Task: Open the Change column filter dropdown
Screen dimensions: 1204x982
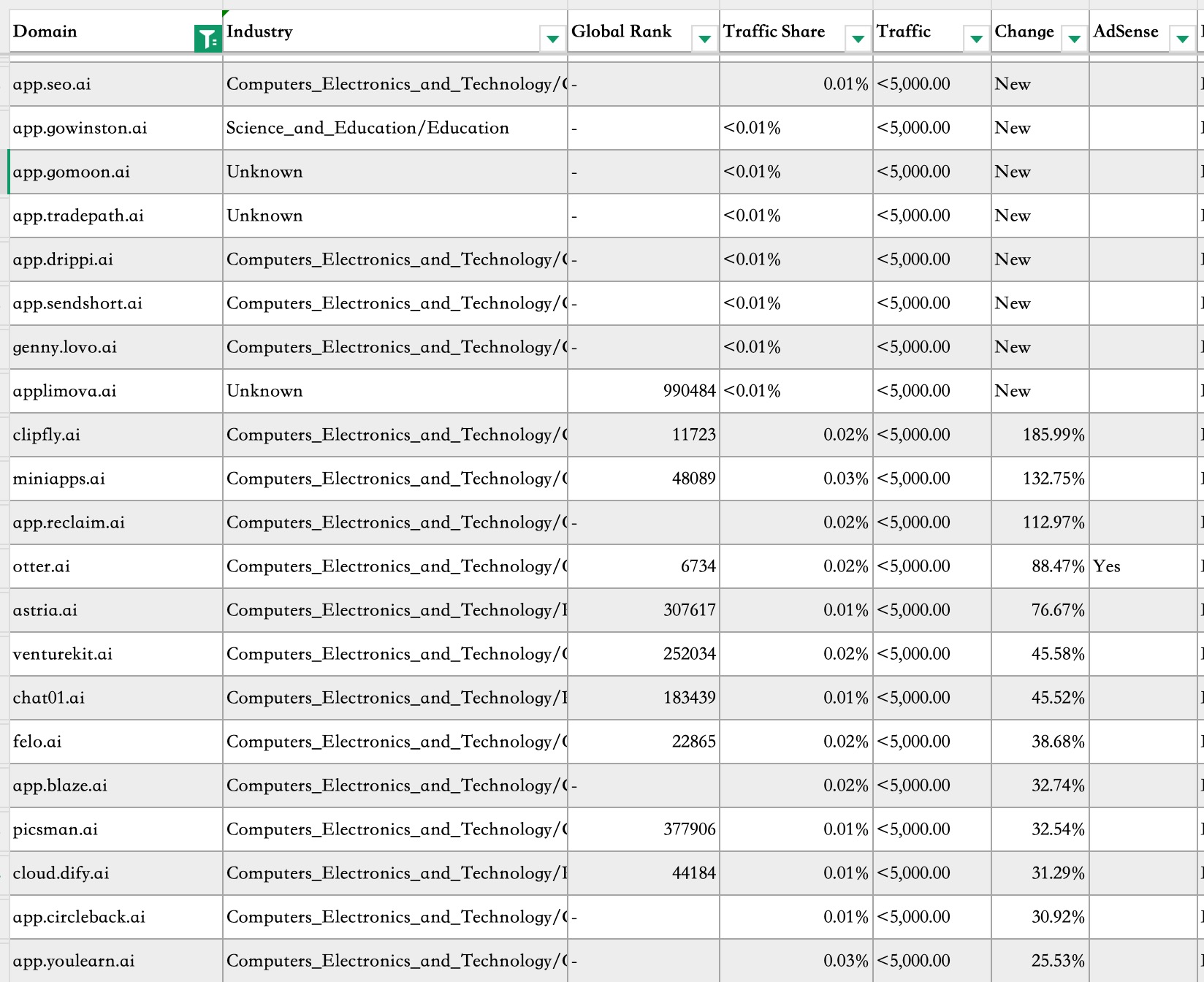Action: (x=1074, y=39)
